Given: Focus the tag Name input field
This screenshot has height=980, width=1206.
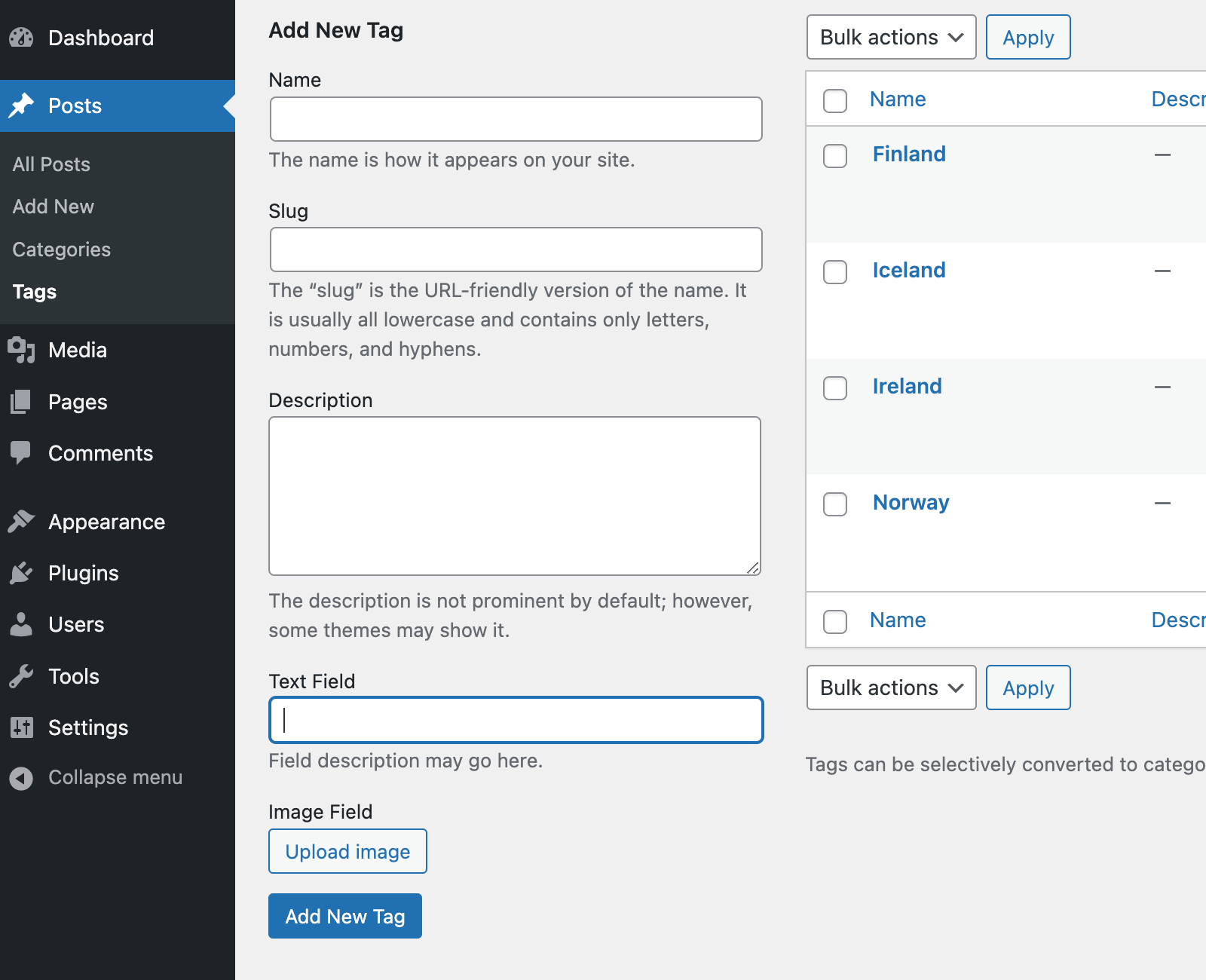Looking at the screenshot, I should tap(516, 119).
